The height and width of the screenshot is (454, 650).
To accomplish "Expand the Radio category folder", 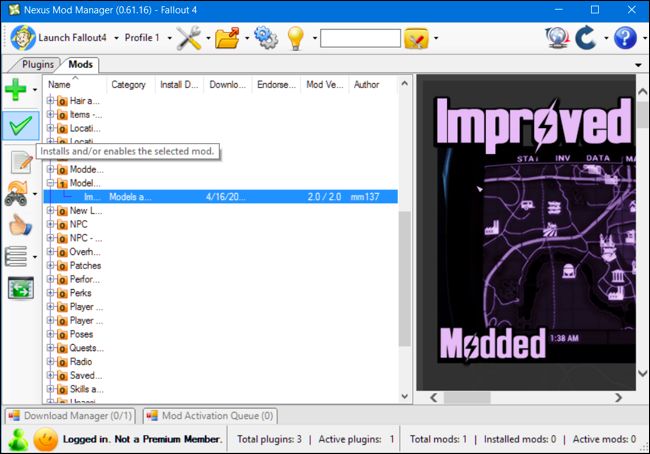I will click(x=51, y=362).
